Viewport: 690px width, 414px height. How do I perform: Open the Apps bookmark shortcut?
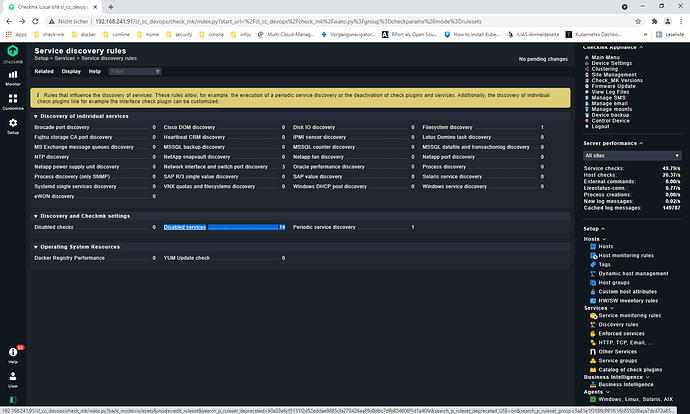[16, 34]
